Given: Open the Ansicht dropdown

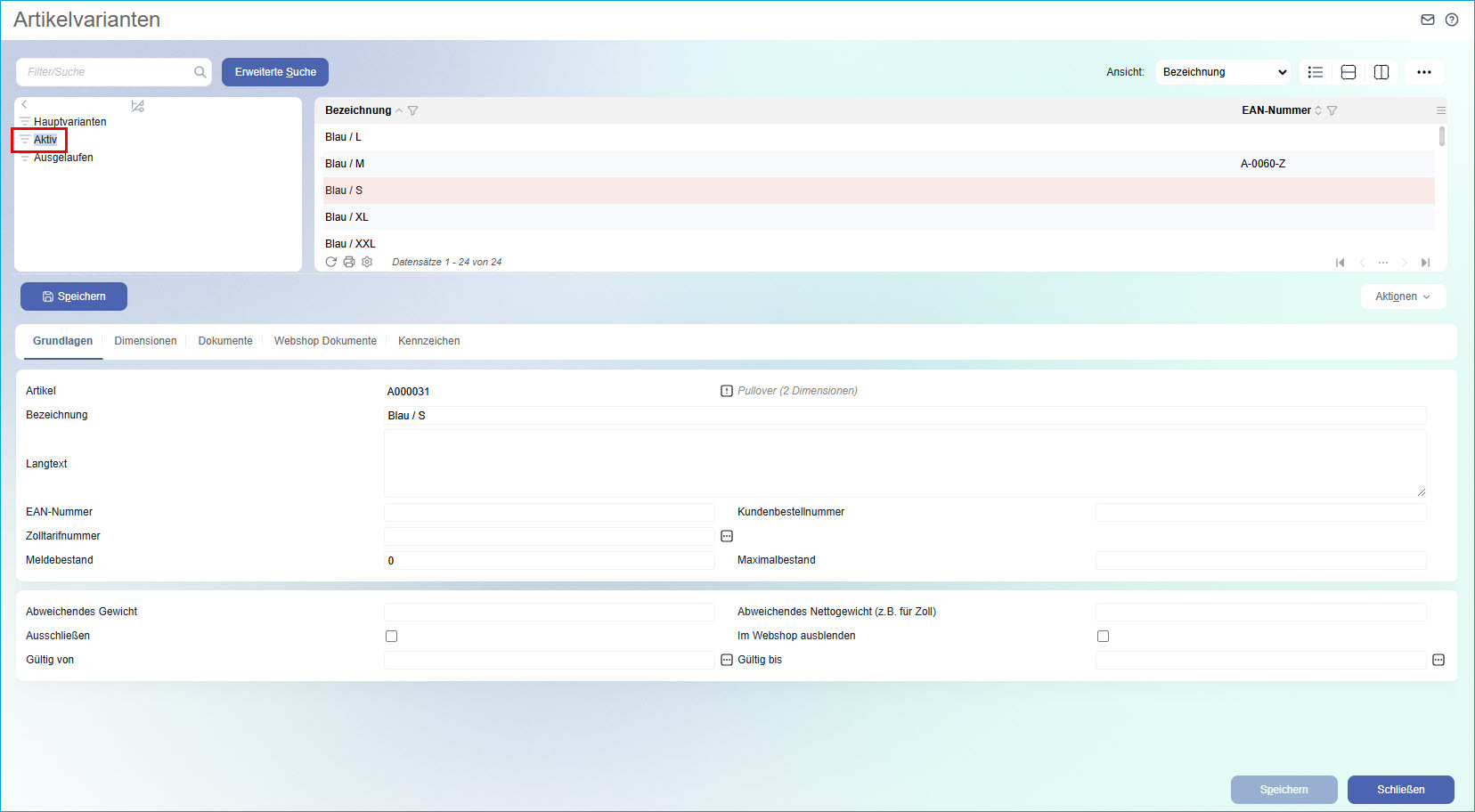Looking at the screenshot, I should tap(1223, 72).
